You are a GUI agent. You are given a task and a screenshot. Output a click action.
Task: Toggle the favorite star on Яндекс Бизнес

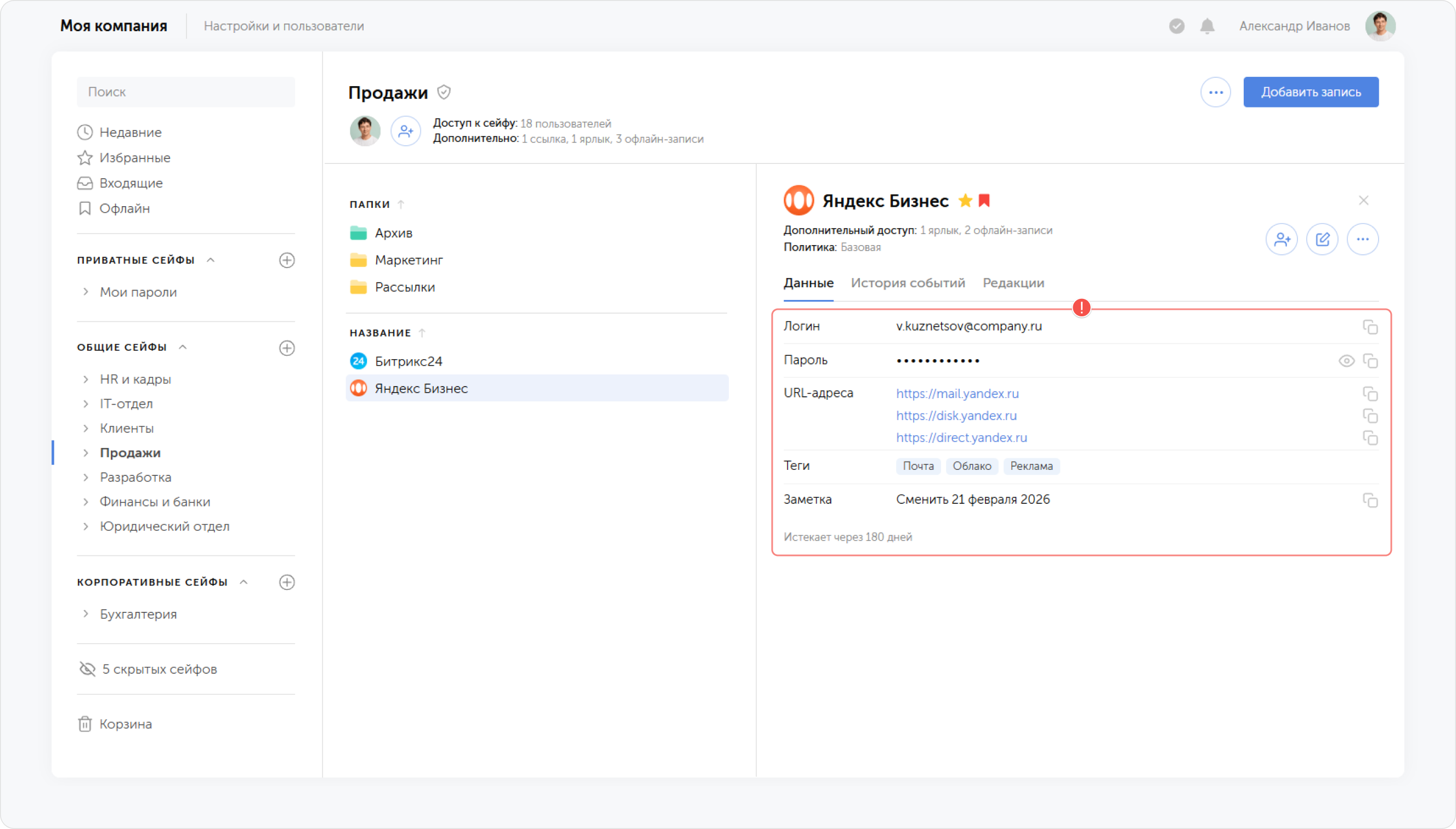pos(965,201)
